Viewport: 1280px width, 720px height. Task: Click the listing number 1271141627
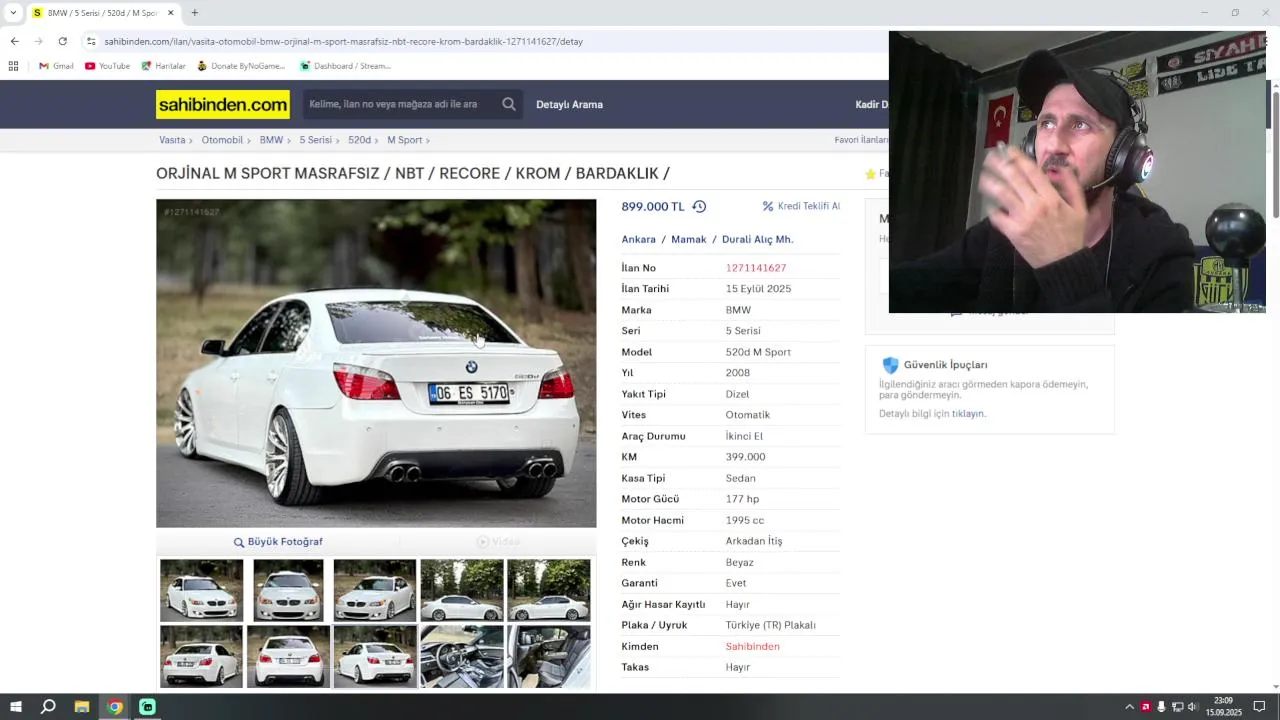click(755, 268)
